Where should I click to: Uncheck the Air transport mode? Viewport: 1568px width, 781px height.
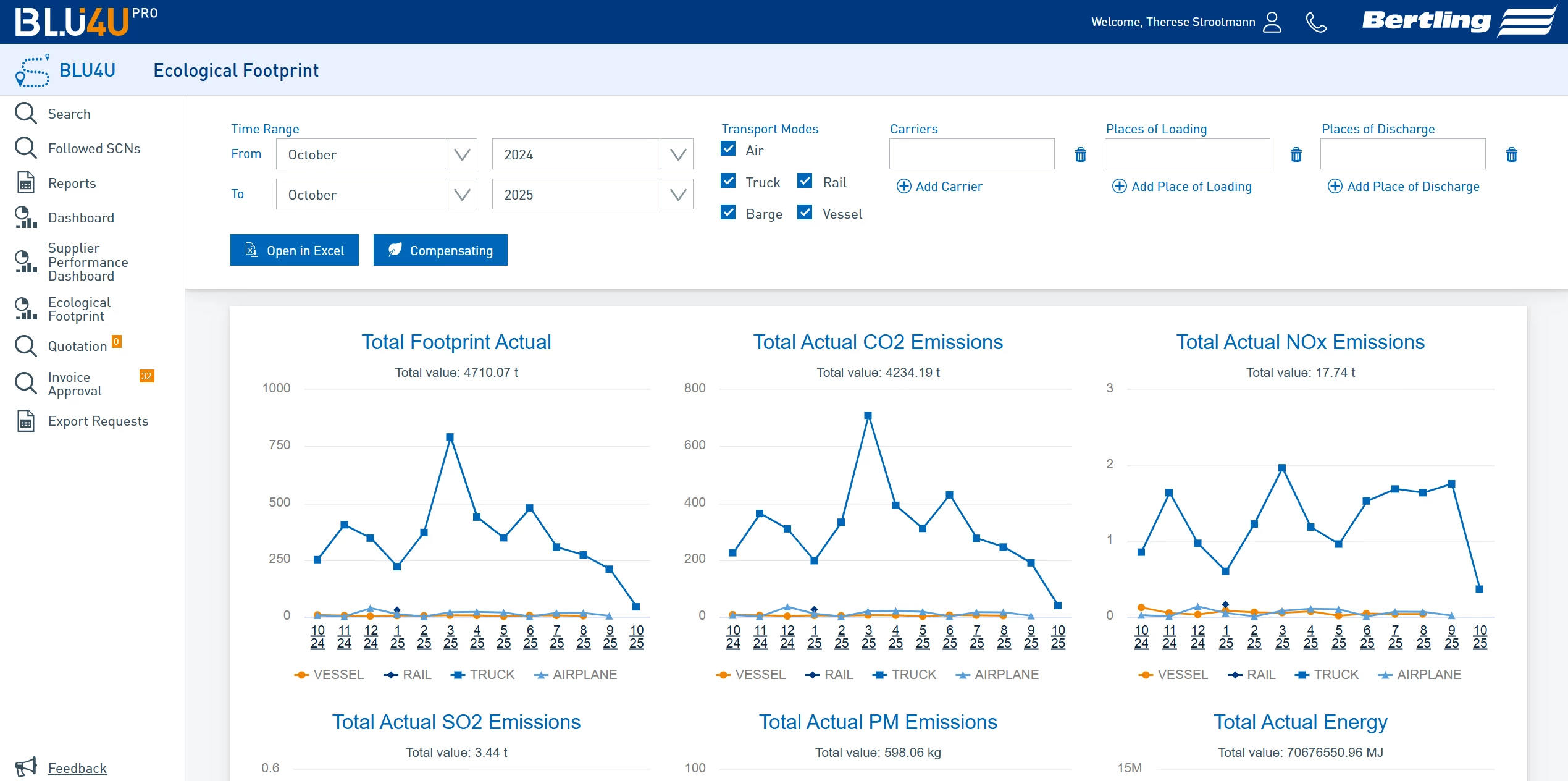[728, 149]
